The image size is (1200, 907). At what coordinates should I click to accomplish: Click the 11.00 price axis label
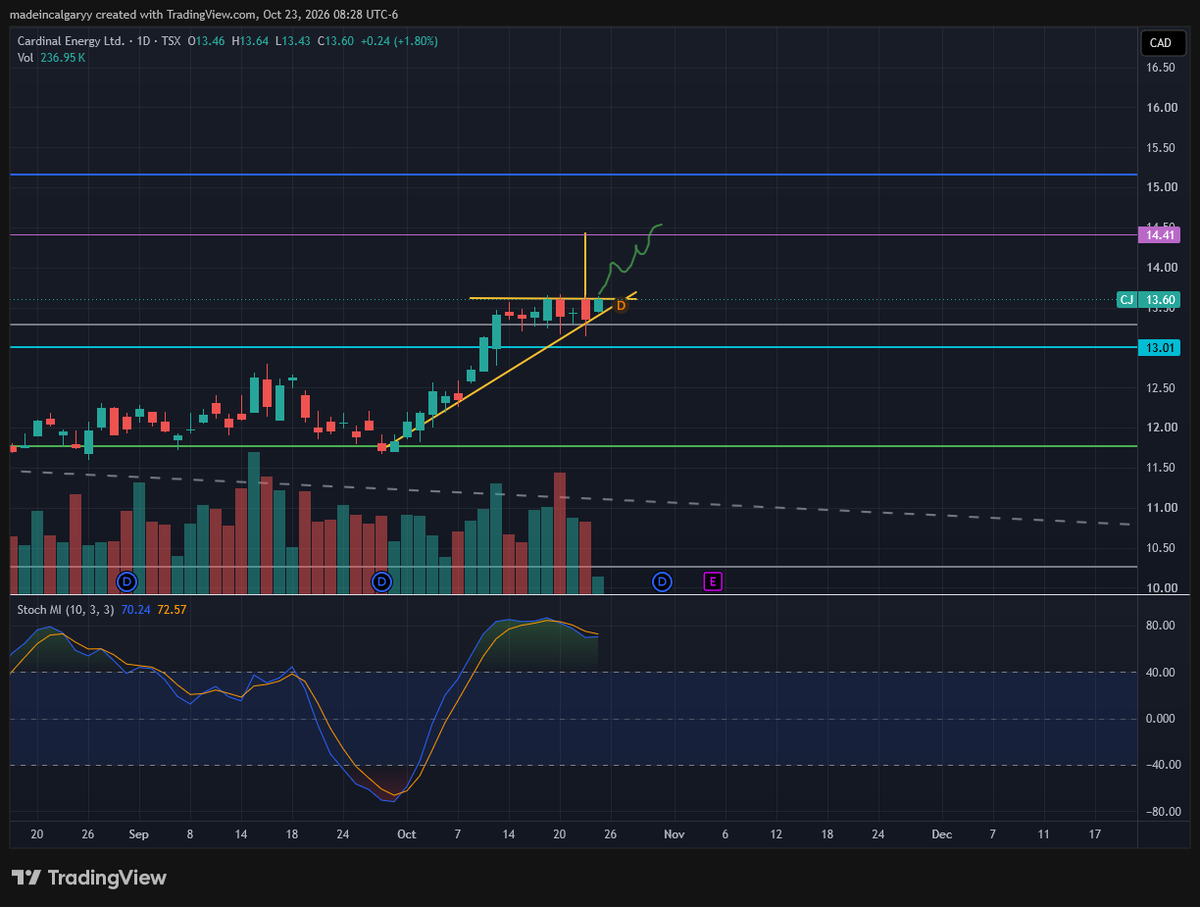coord(1160,508)
